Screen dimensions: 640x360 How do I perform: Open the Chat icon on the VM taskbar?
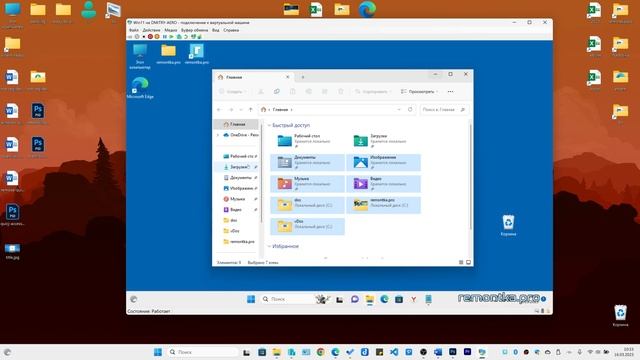point(354,299)
